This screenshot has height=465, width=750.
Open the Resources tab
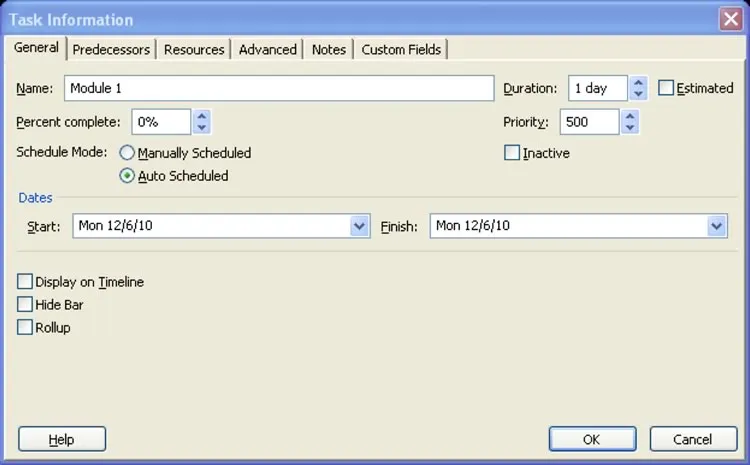(194, 49)
